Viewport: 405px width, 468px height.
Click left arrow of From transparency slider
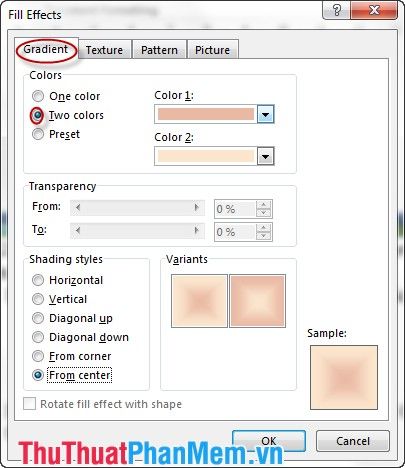78,208
